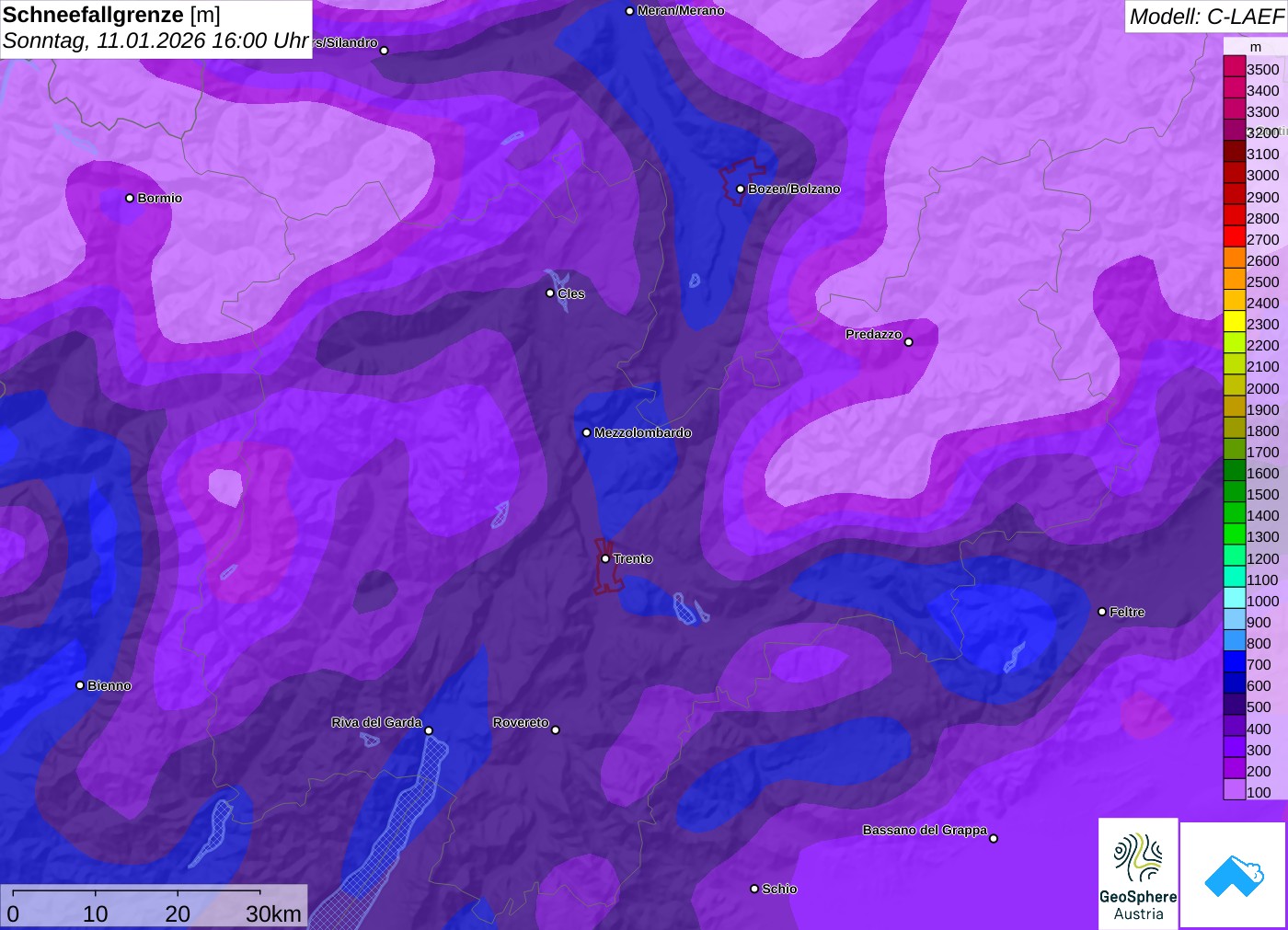Viewport: 1288px width, 930px height.
Task: Pick the Rovereto location dot
Action: point(556,730)
